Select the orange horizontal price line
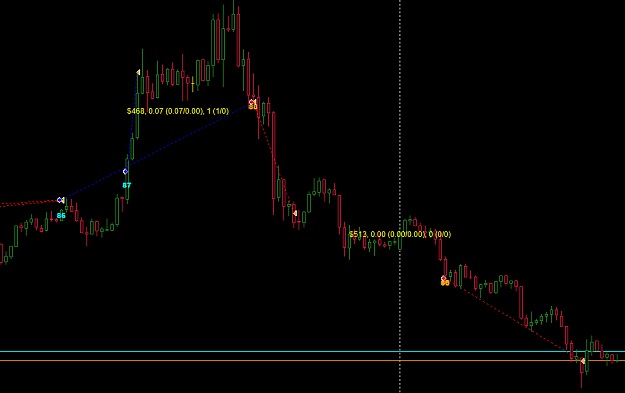The image size is (625, 393). click(x=312, y=360)
